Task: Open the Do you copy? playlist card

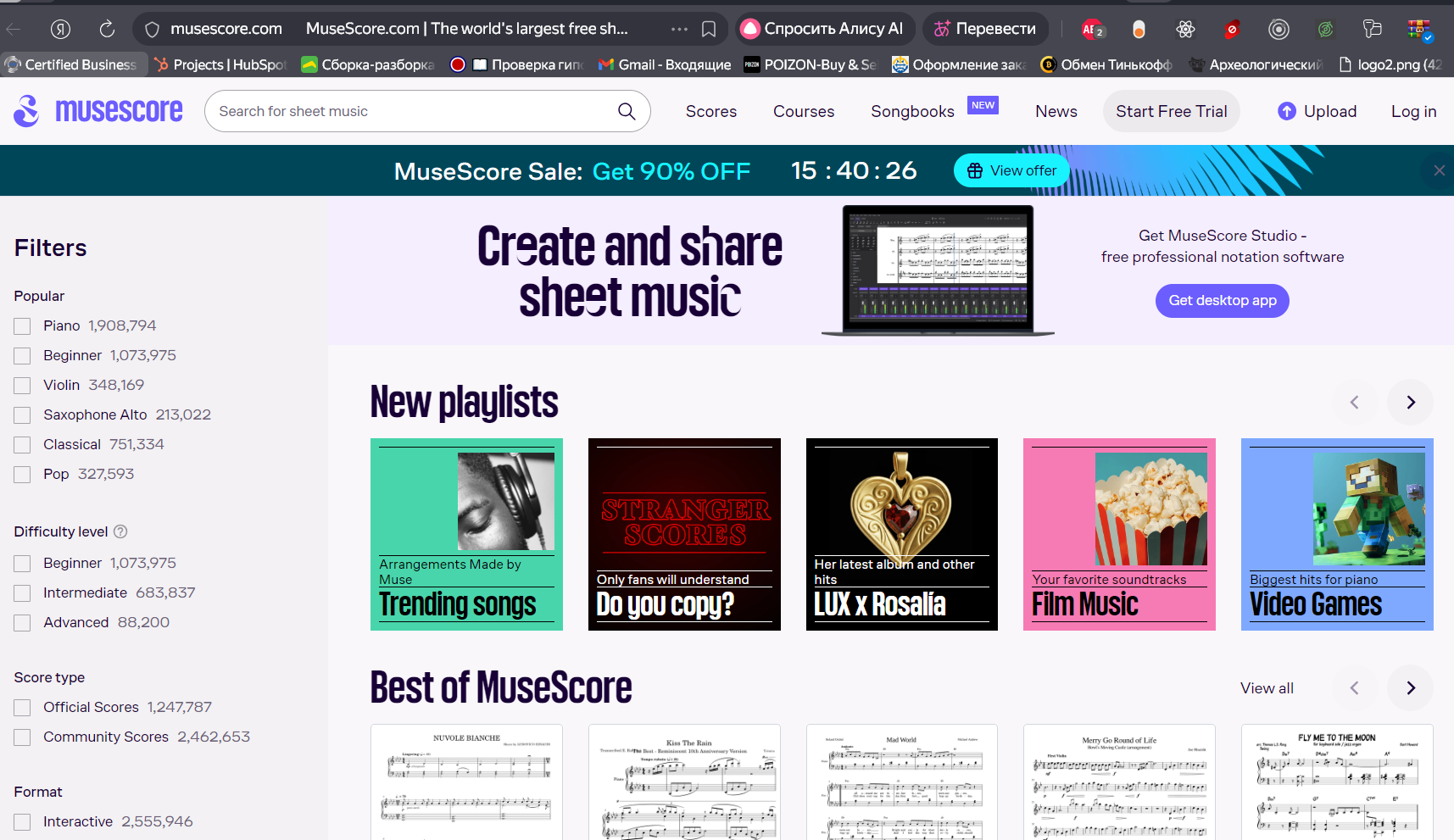Action: point(684,534)
